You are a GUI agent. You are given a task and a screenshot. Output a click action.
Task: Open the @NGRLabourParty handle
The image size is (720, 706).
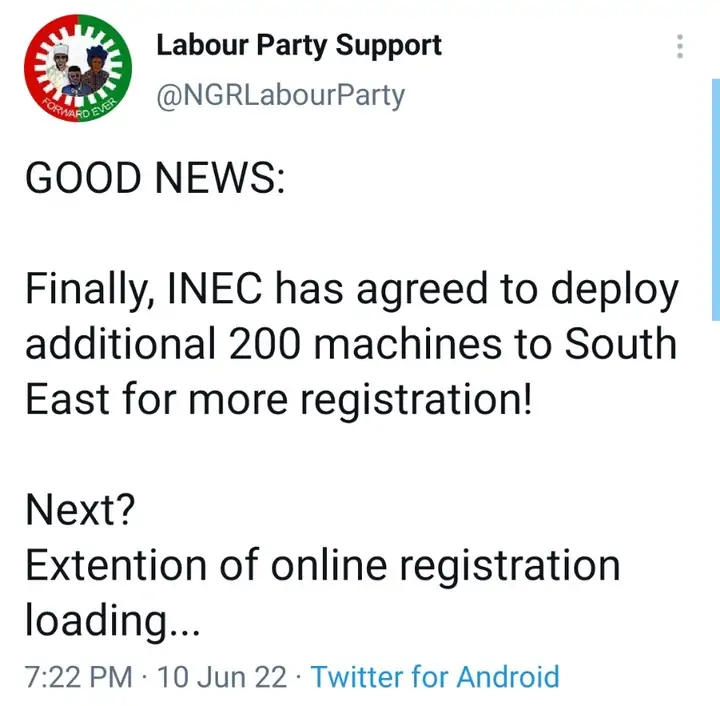(x=280, y=95)
